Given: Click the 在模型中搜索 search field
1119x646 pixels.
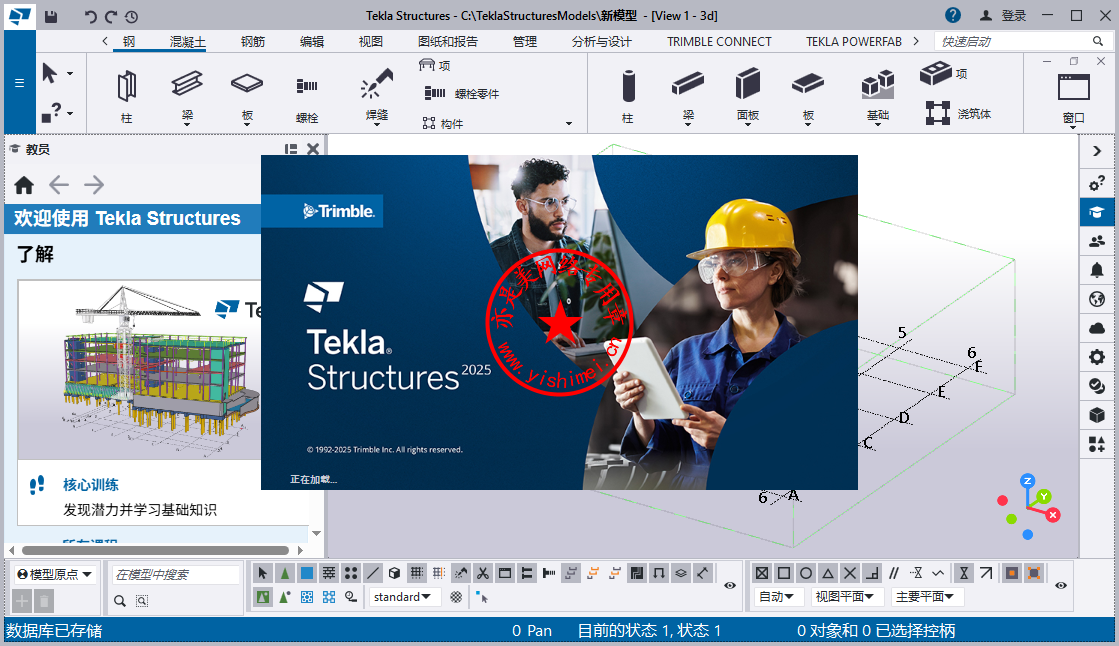Looking at the screenshot, I should 176,575.
